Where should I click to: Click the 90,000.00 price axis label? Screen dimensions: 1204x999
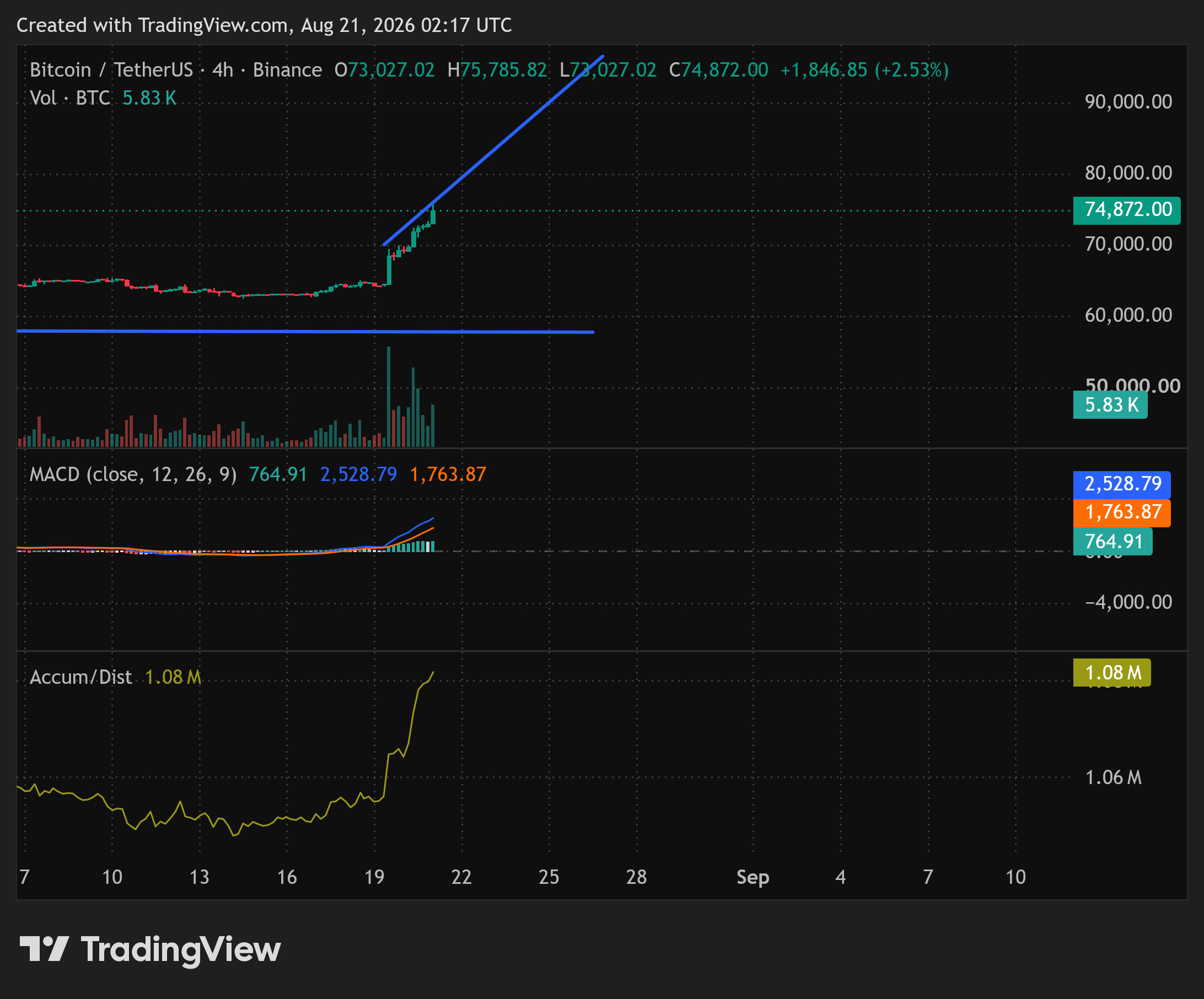pyautogui.click(x=1128, y=101)
